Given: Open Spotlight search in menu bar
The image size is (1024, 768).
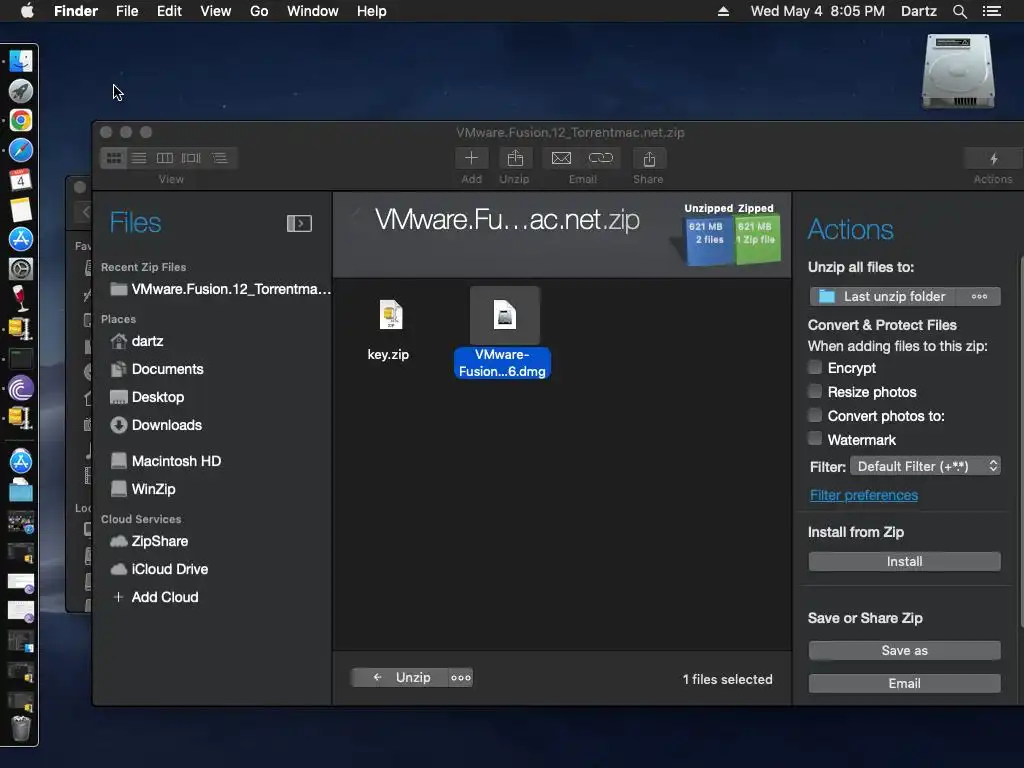Looking at the screenshot, I should 959,11.
